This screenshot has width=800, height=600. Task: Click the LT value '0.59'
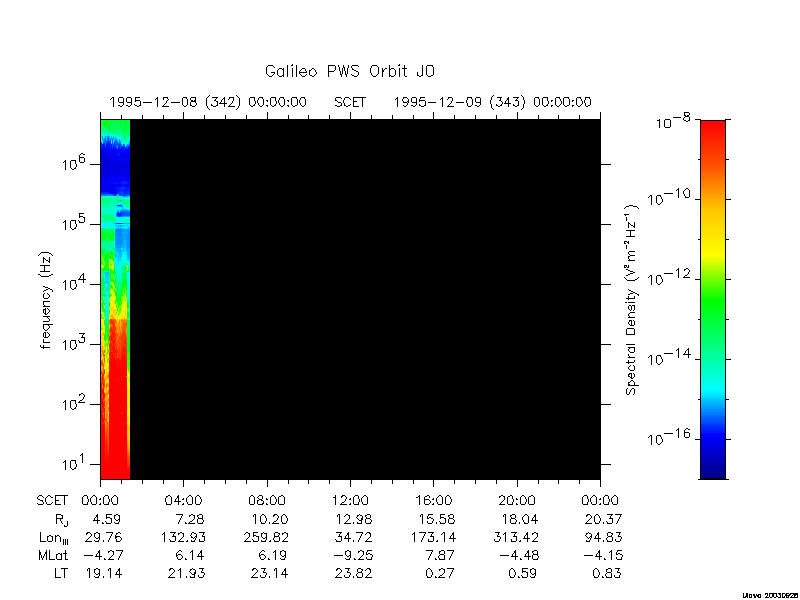(x=522, y=573)
